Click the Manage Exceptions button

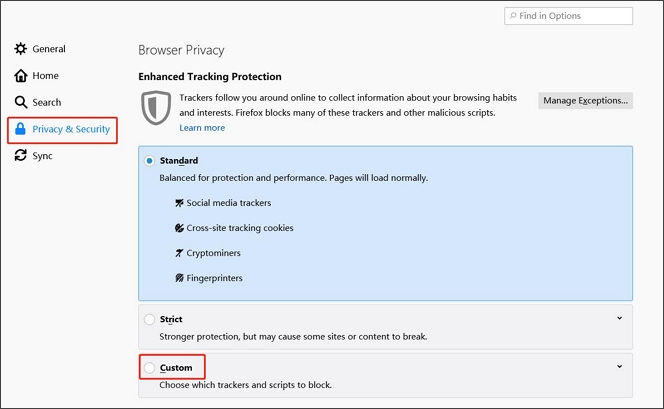point(585,101)
